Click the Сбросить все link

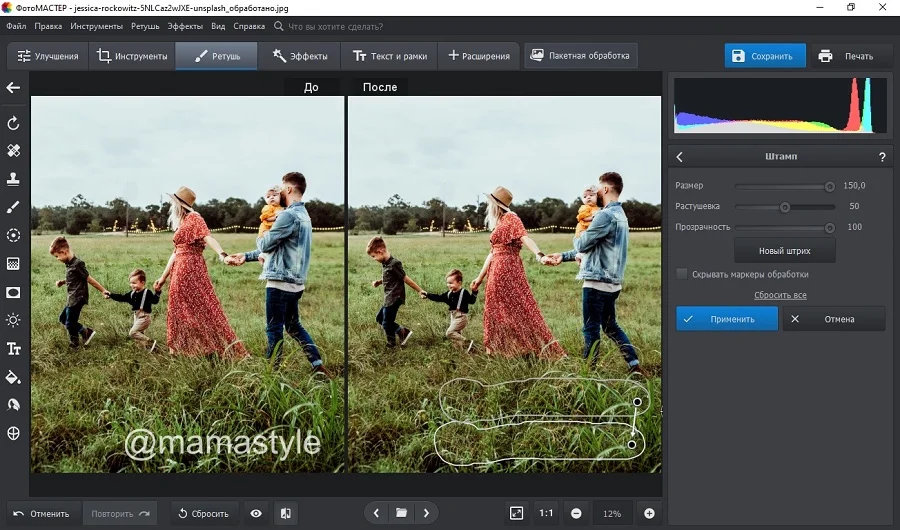(780, 295)
